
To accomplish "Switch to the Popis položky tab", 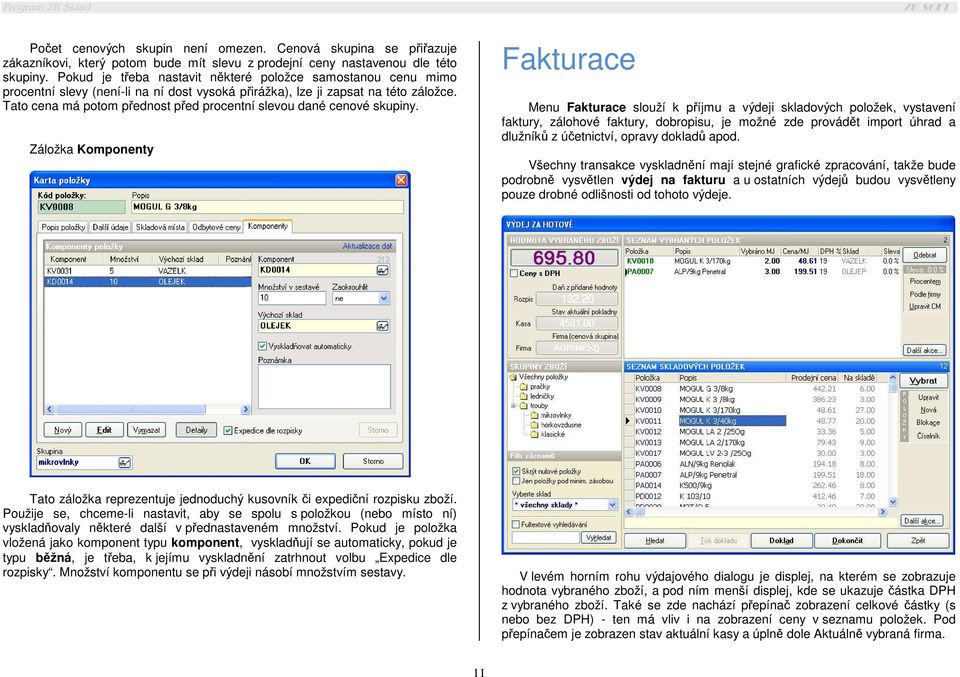I will click(x=63, y=227).
